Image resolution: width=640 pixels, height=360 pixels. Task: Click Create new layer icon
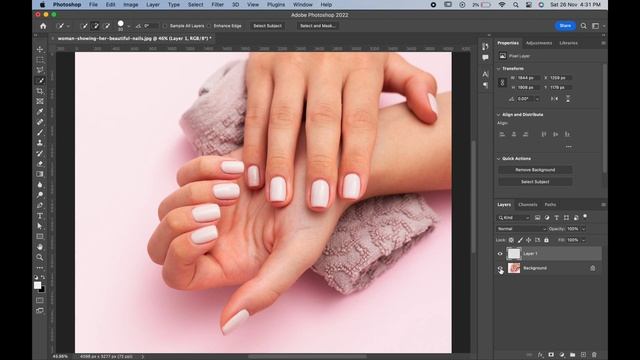[x=583, y=355]
